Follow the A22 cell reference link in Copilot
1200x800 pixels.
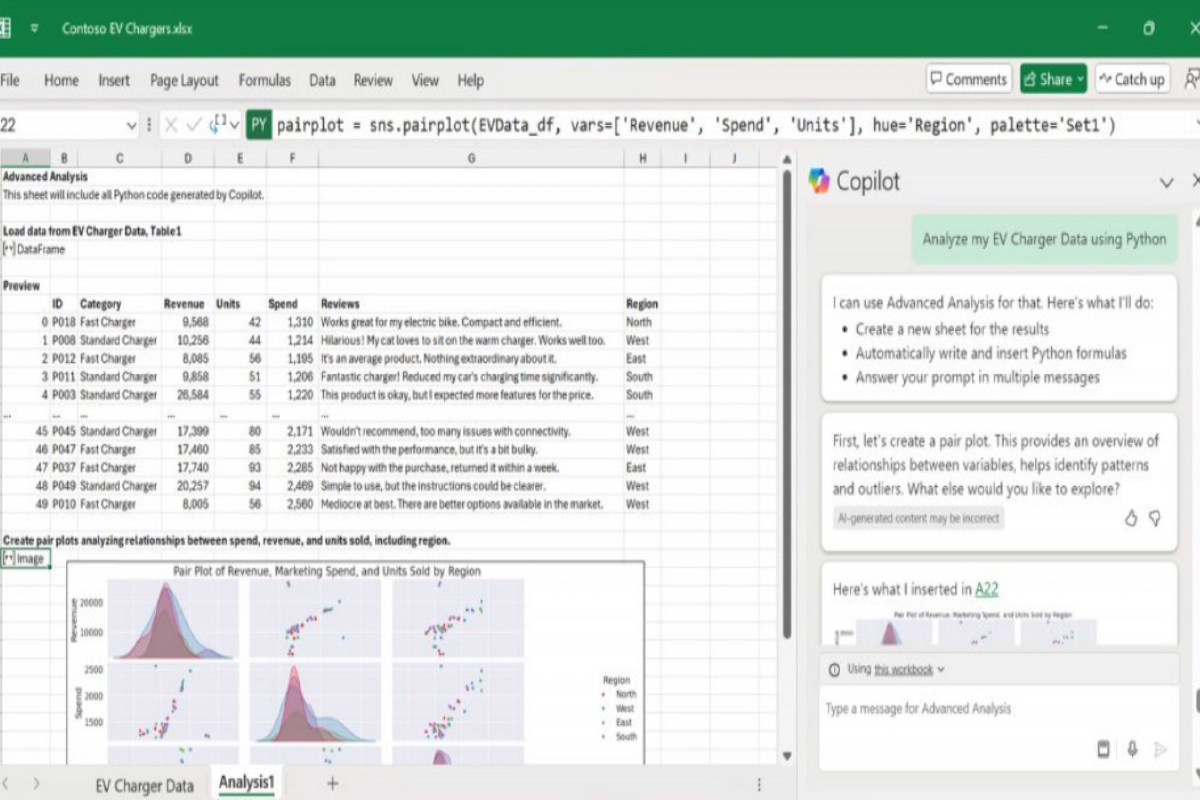point(987,589)
